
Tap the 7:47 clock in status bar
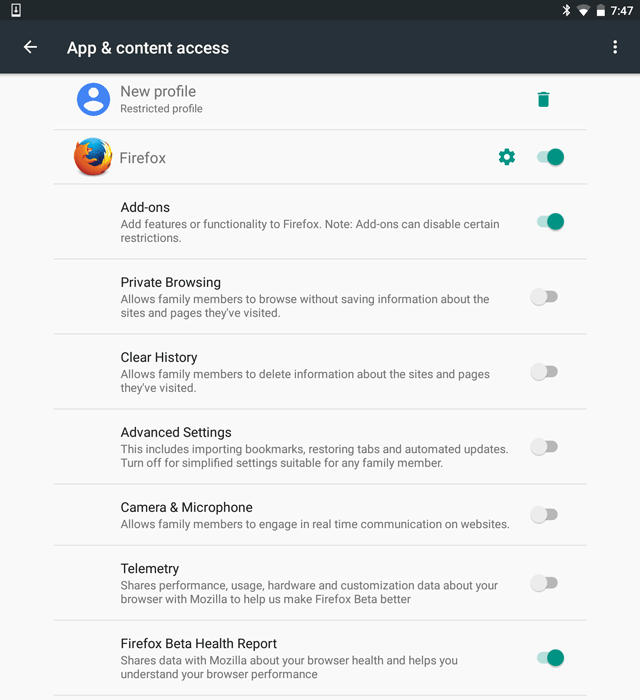(622, 10)
